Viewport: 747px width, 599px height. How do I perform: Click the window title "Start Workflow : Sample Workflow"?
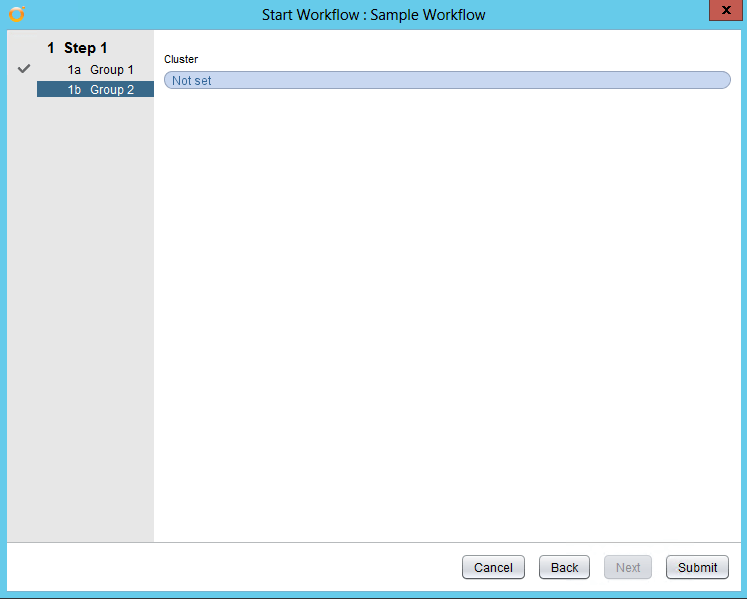pyautogui.click(x=373, y=15)
